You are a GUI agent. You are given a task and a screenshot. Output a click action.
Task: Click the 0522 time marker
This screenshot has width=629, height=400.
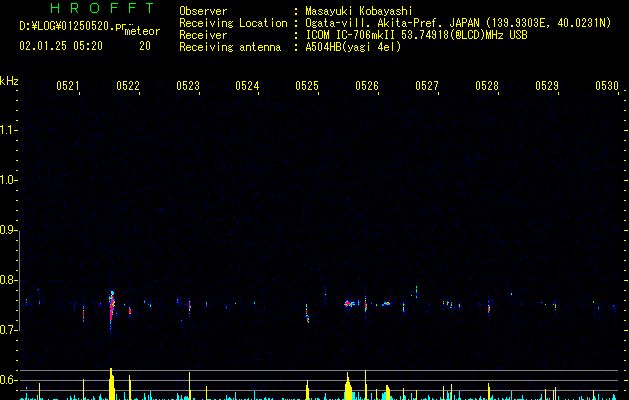click(128, 85)
